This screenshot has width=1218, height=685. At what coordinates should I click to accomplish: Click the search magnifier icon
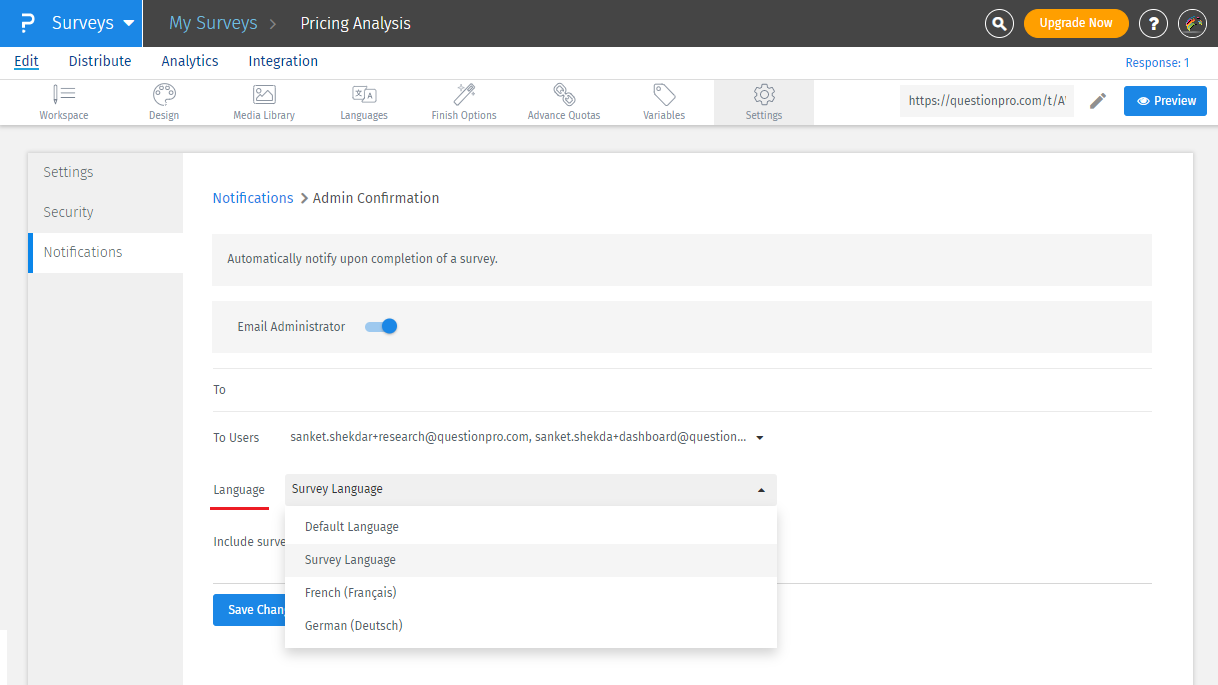tap(999, 23)
